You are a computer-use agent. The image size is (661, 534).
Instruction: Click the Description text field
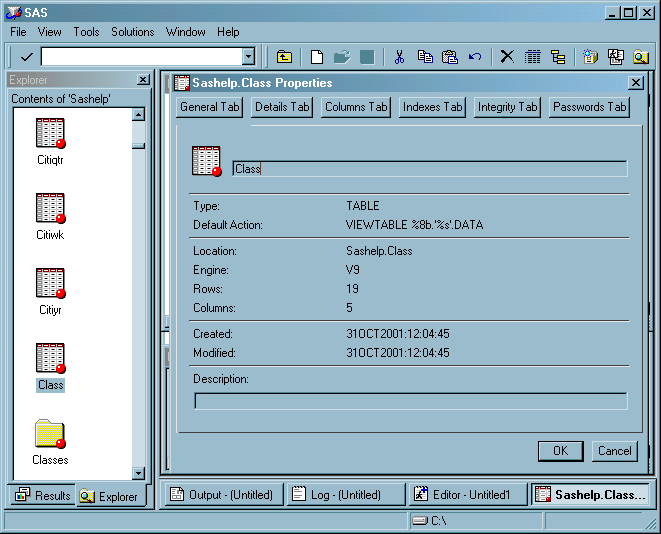[x=411, y=401]
